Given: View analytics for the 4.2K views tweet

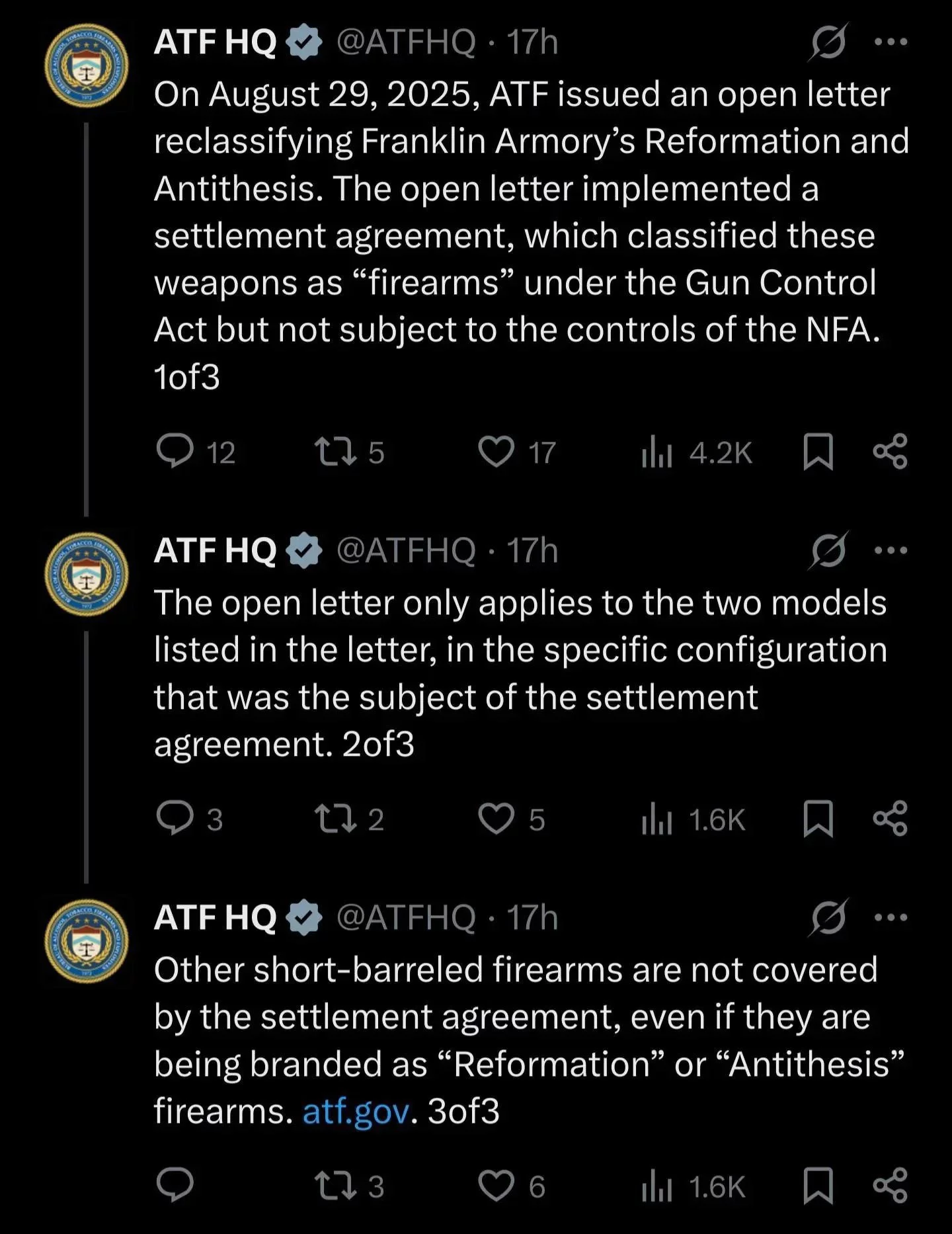Looking at the screenshot, I should 656,454.
